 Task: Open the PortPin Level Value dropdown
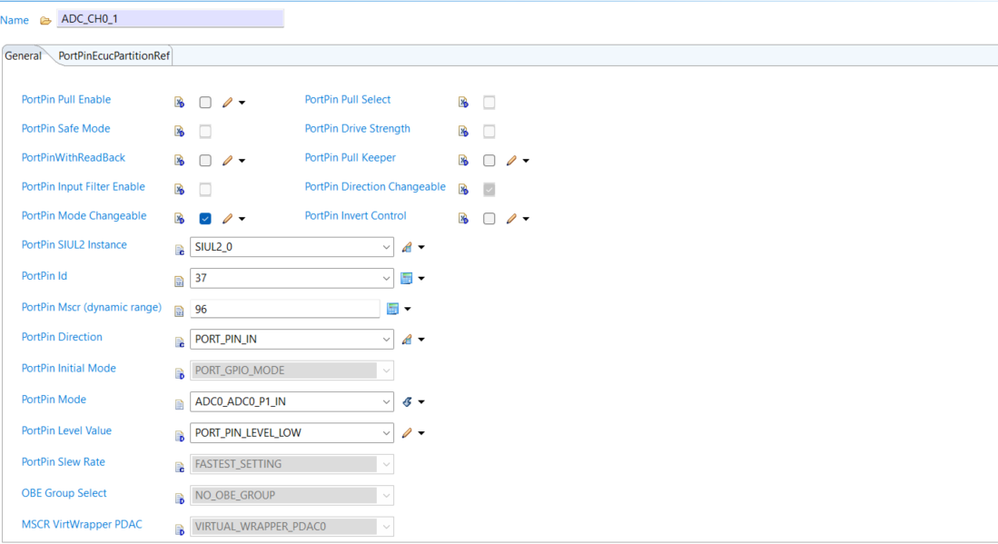point(386,433)
